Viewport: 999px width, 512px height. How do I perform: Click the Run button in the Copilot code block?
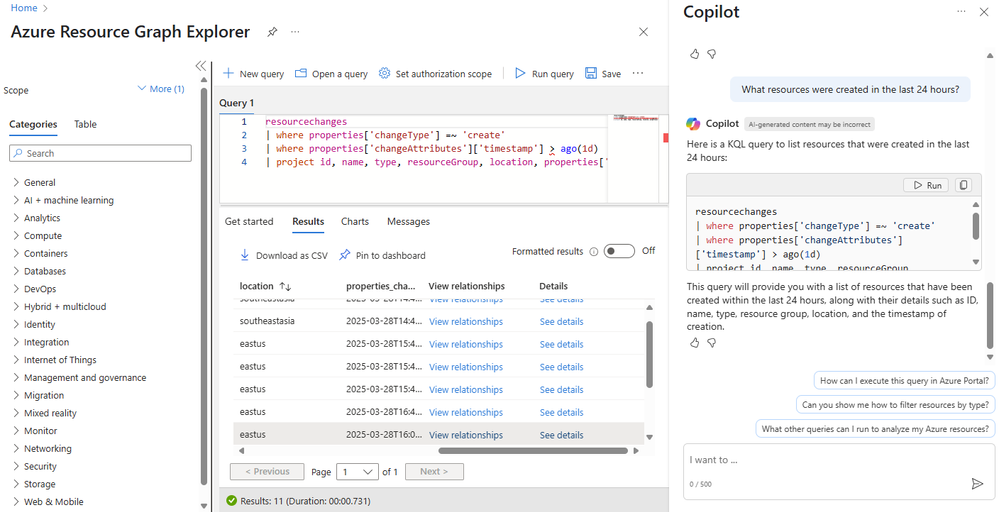click(x=926, y=185)
